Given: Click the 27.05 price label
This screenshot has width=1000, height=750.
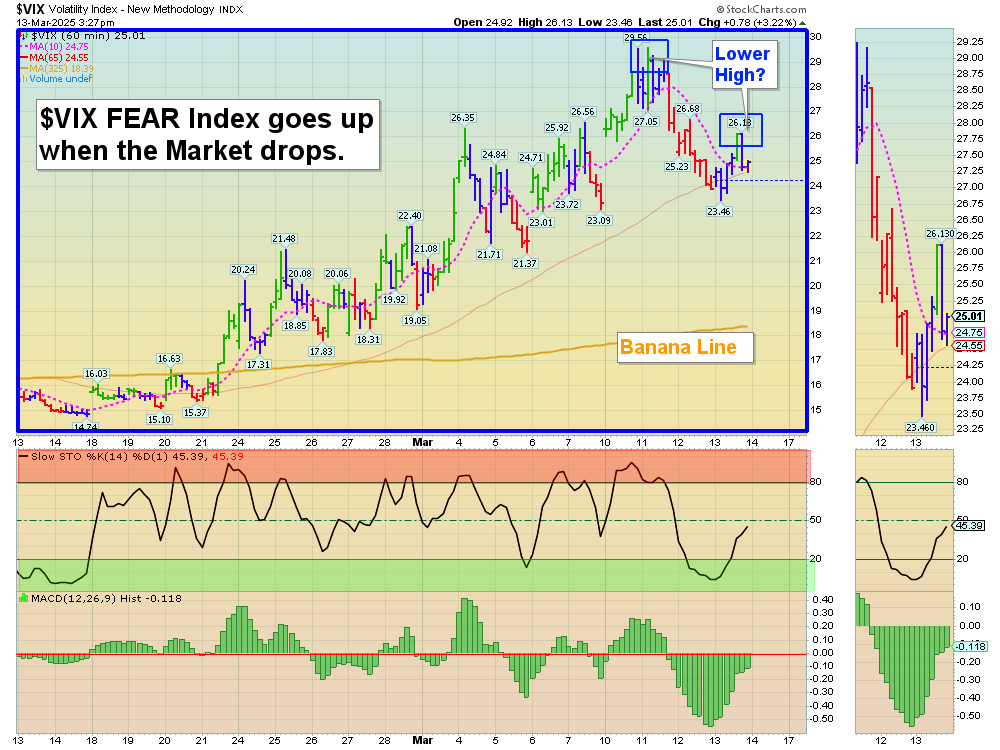Looking at the screenshot, I should point(646,122).
